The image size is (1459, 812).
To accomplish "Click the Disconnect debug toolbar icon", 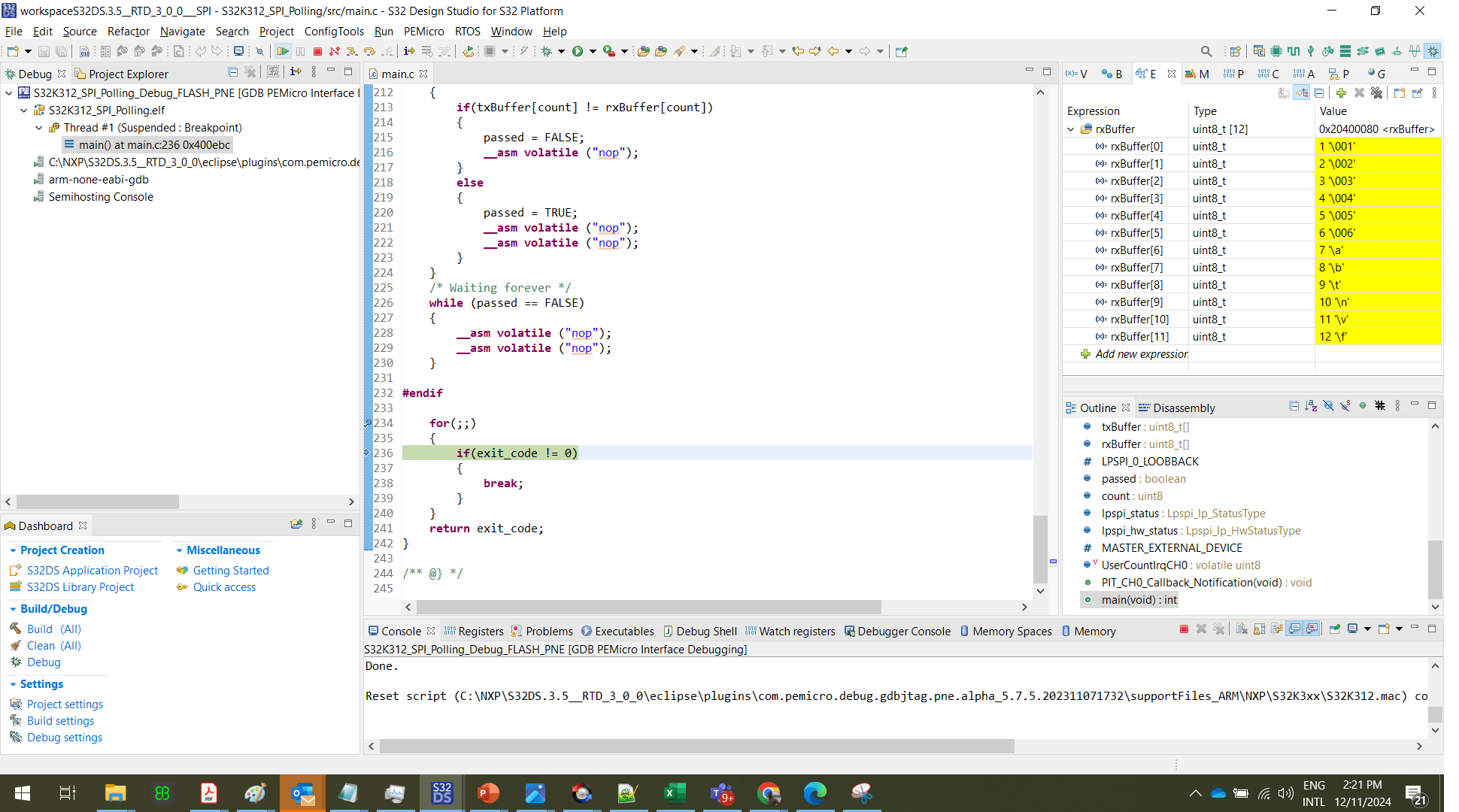I will pyautogui.click(x=334, y=51).
